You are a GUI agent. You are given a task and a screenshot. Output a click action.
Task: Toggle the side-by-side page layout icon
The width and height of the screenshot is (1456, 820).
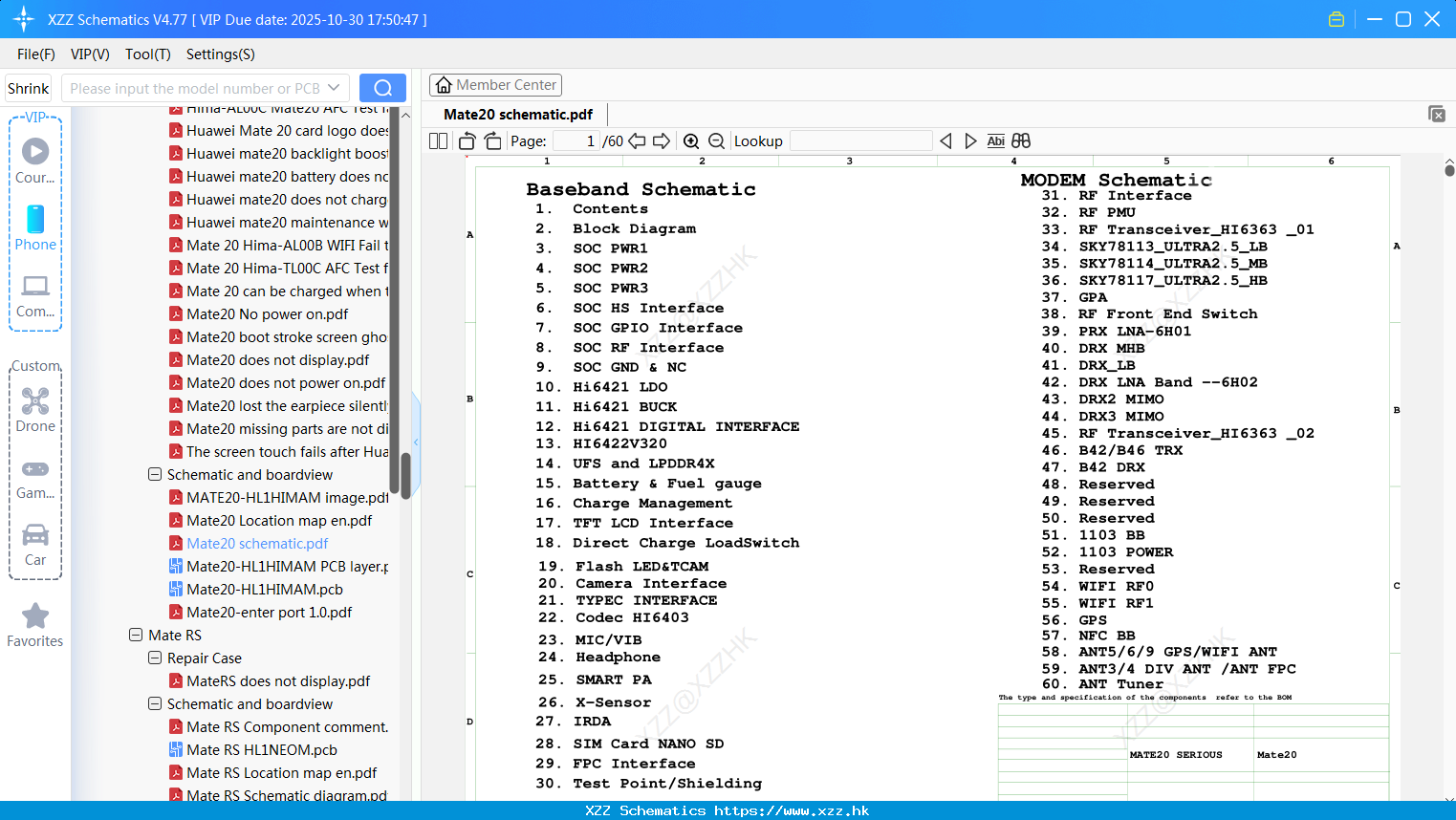point(439,141)
